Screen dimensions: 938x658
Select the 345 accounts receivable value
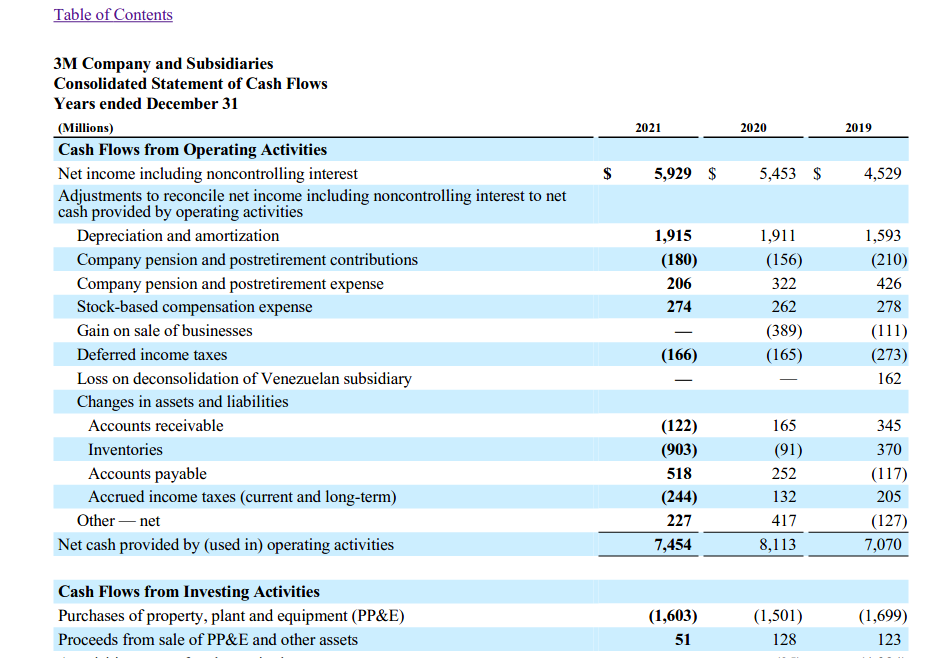coord(889,426)
